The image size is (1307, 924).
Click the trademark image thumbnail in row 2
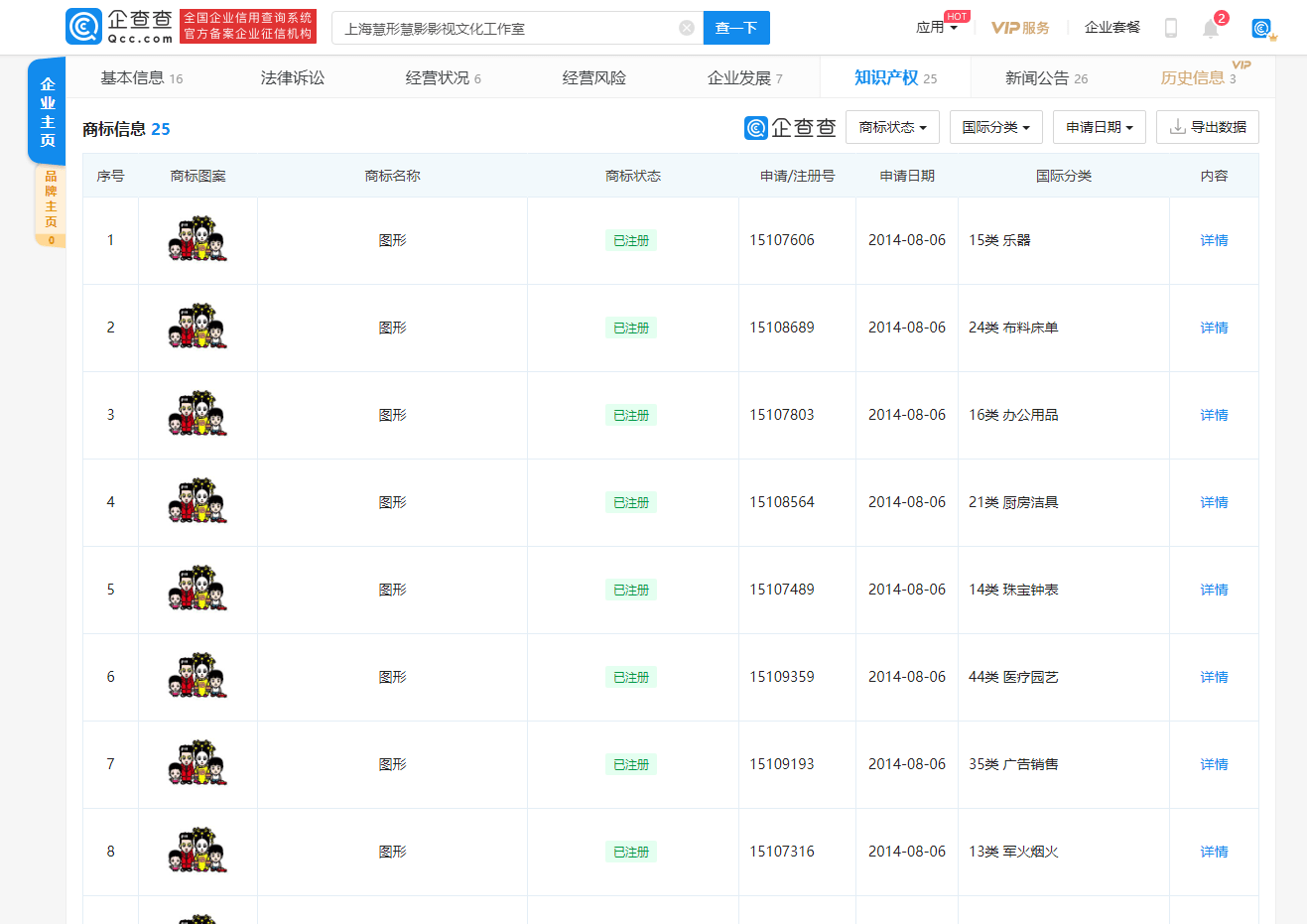(197, 327)
